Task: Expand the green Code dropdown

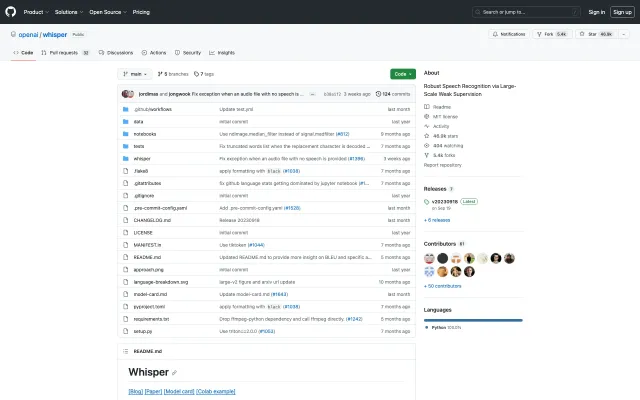Action: (402, 74)
